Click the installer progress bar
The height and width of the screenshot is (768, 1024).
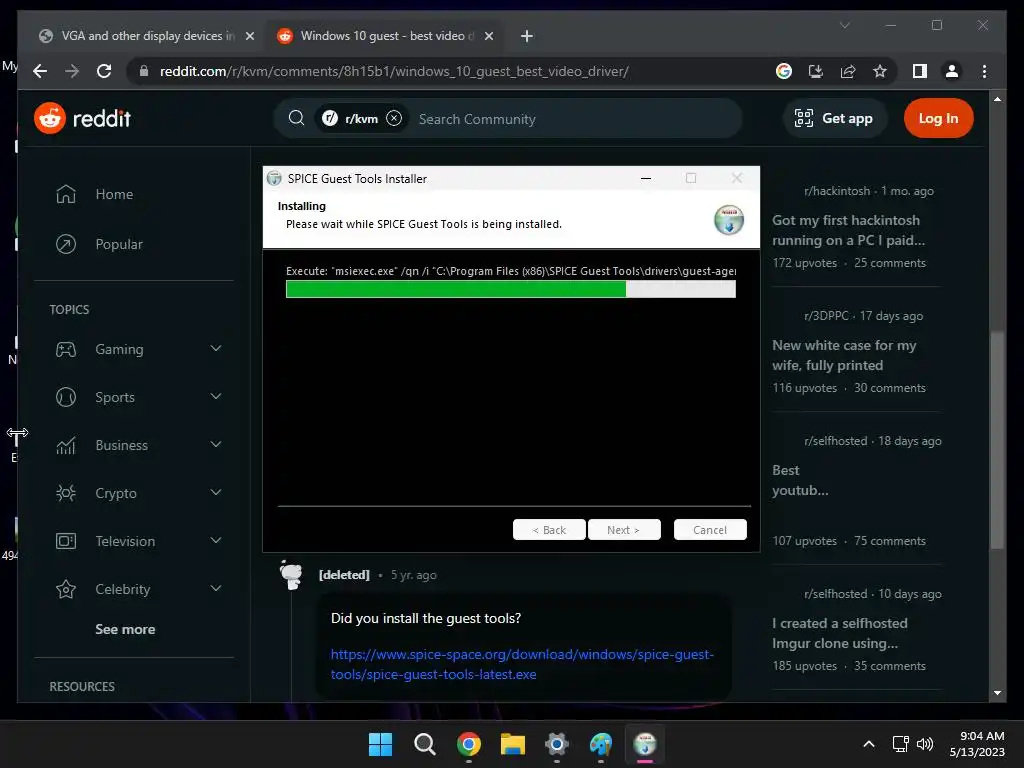pyautogui.click(x=511, y=289)
